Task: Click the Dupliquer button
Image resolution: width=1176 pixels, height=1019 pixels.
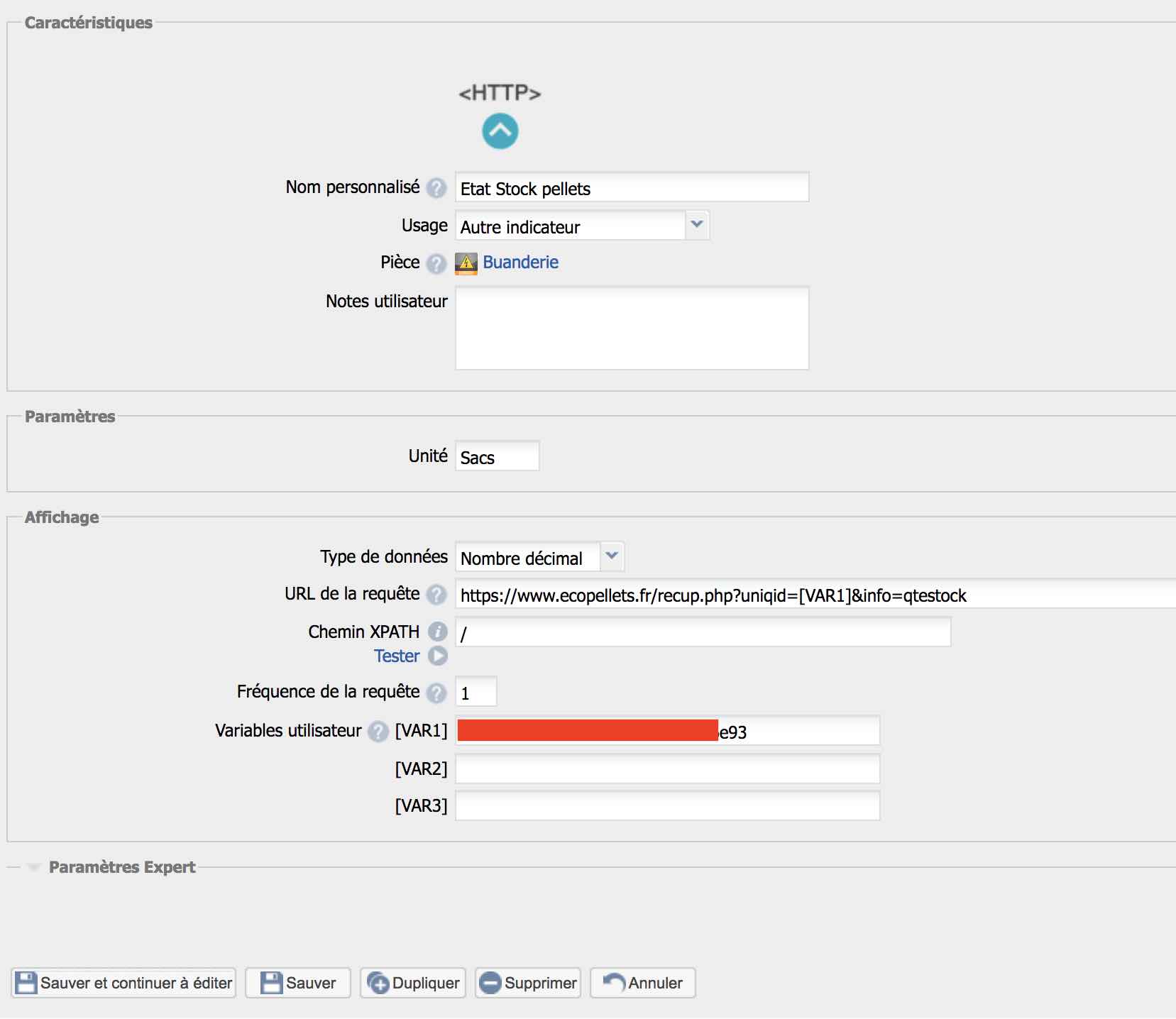Action: [413, 983]
